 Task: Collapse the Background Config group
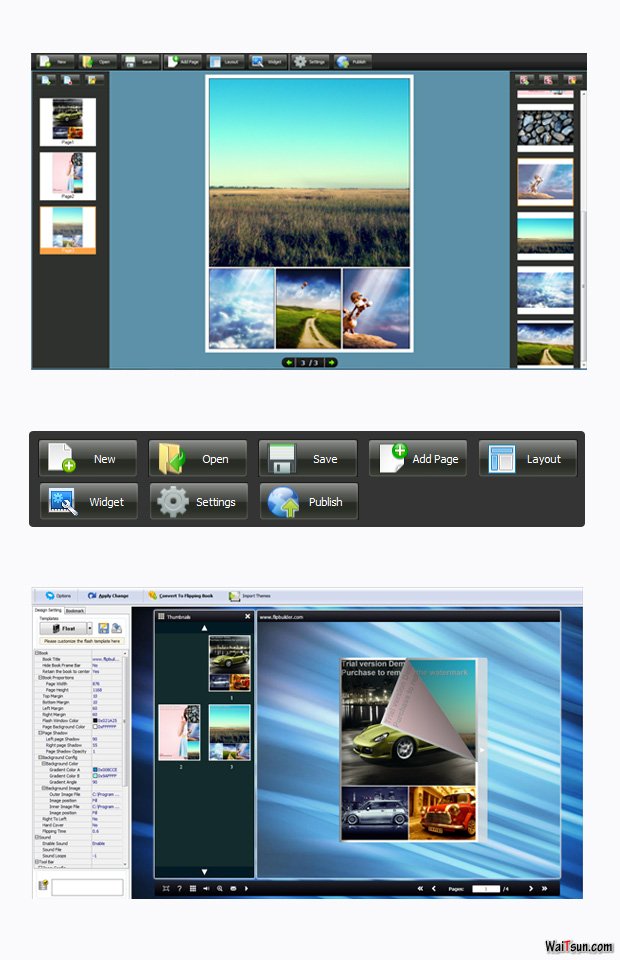[x=40, y=757]
